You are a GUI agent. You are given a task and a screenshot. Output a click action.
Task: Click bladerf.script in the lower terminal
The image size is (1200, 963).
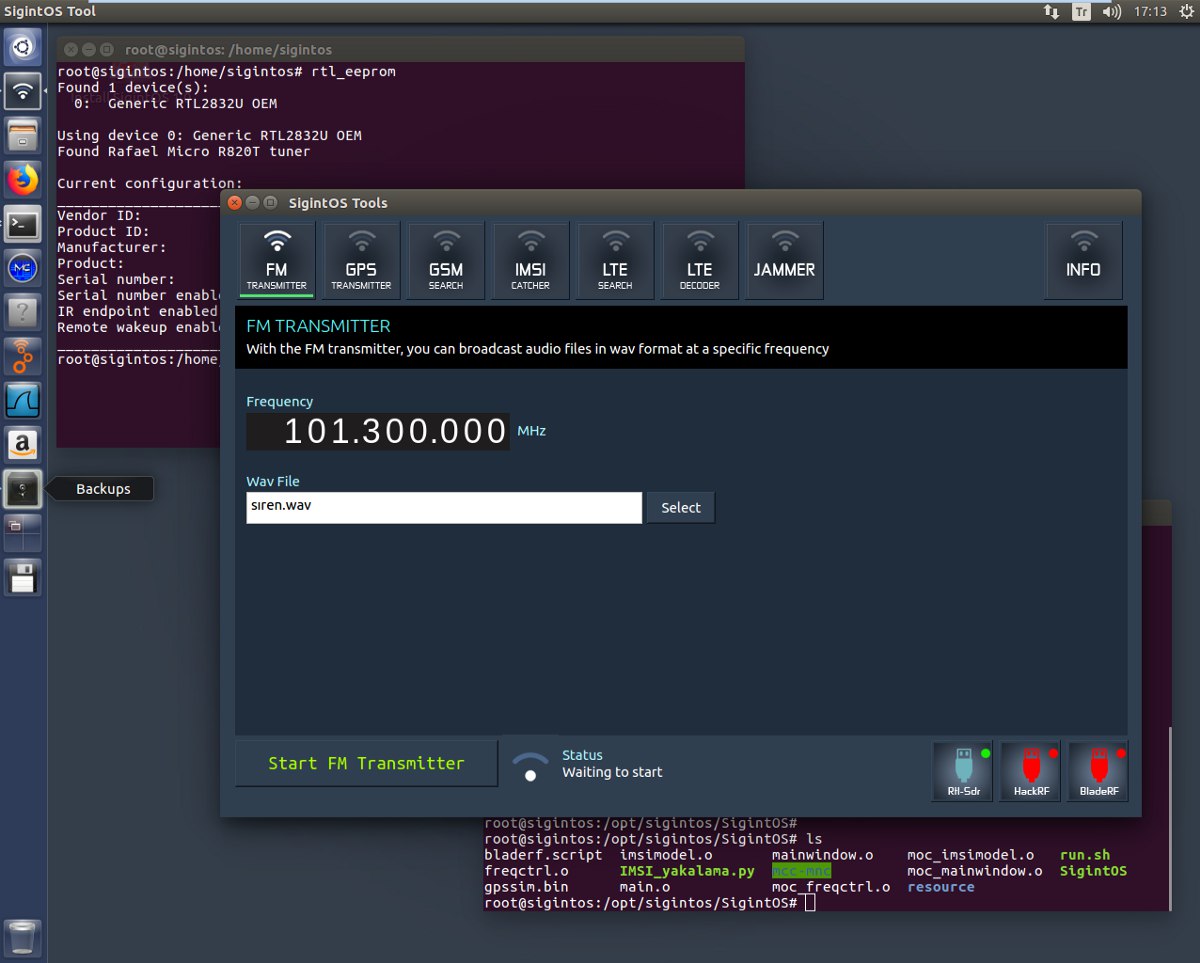543,855
